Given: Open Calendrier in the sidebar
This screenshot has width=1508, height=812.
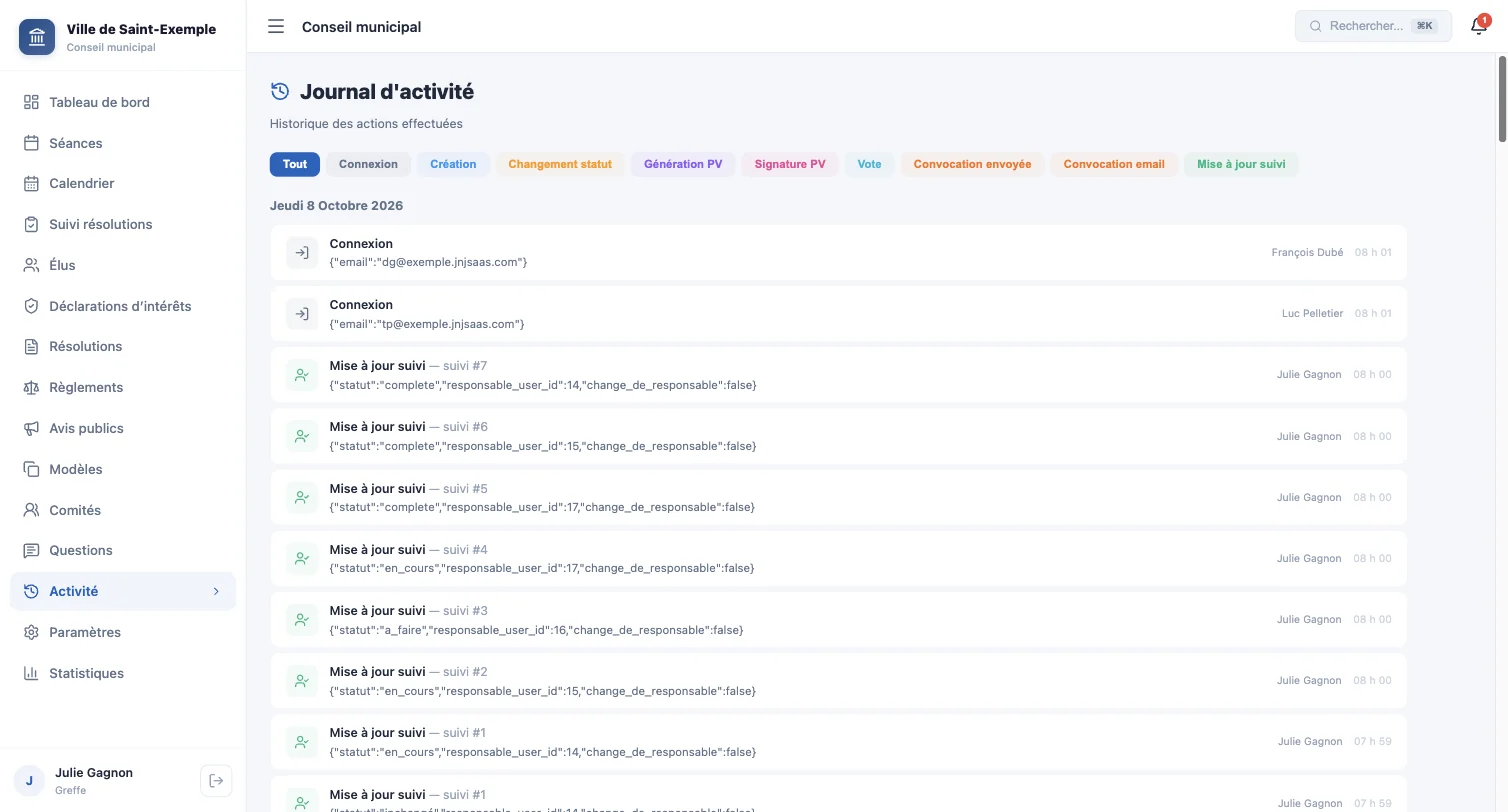Looking at the screenshot, I should pyautogui.click(x=123, y=183).
